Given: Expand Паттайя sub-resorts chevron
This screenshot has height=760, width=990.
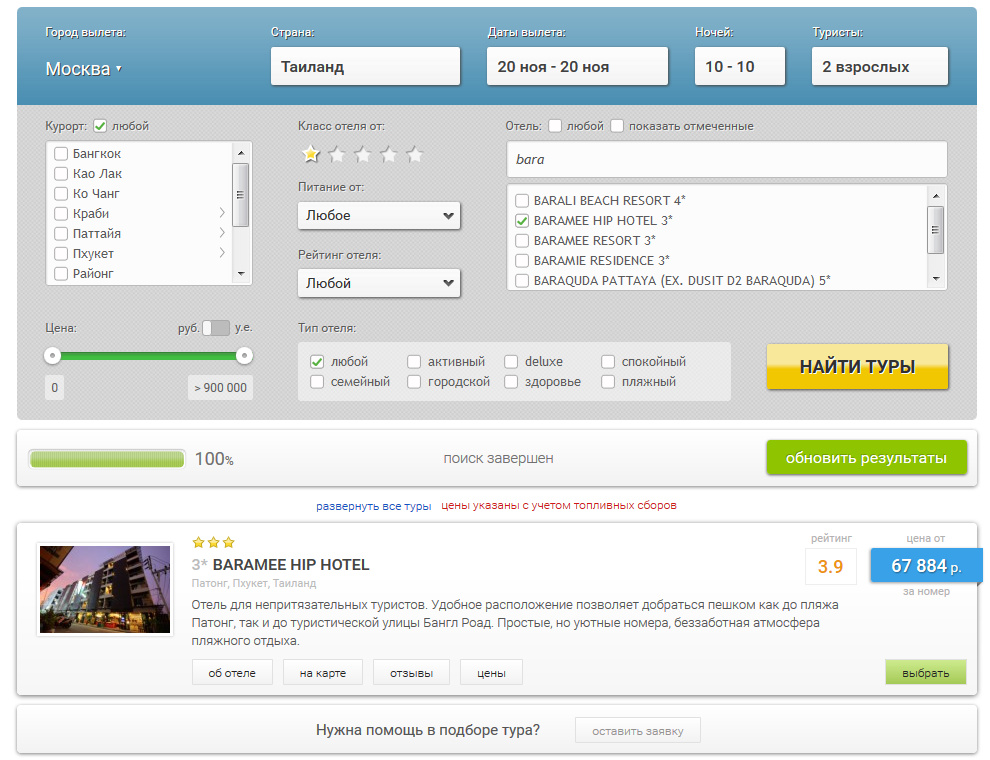Looking at the screenshot, I should [x=222, y=233].
